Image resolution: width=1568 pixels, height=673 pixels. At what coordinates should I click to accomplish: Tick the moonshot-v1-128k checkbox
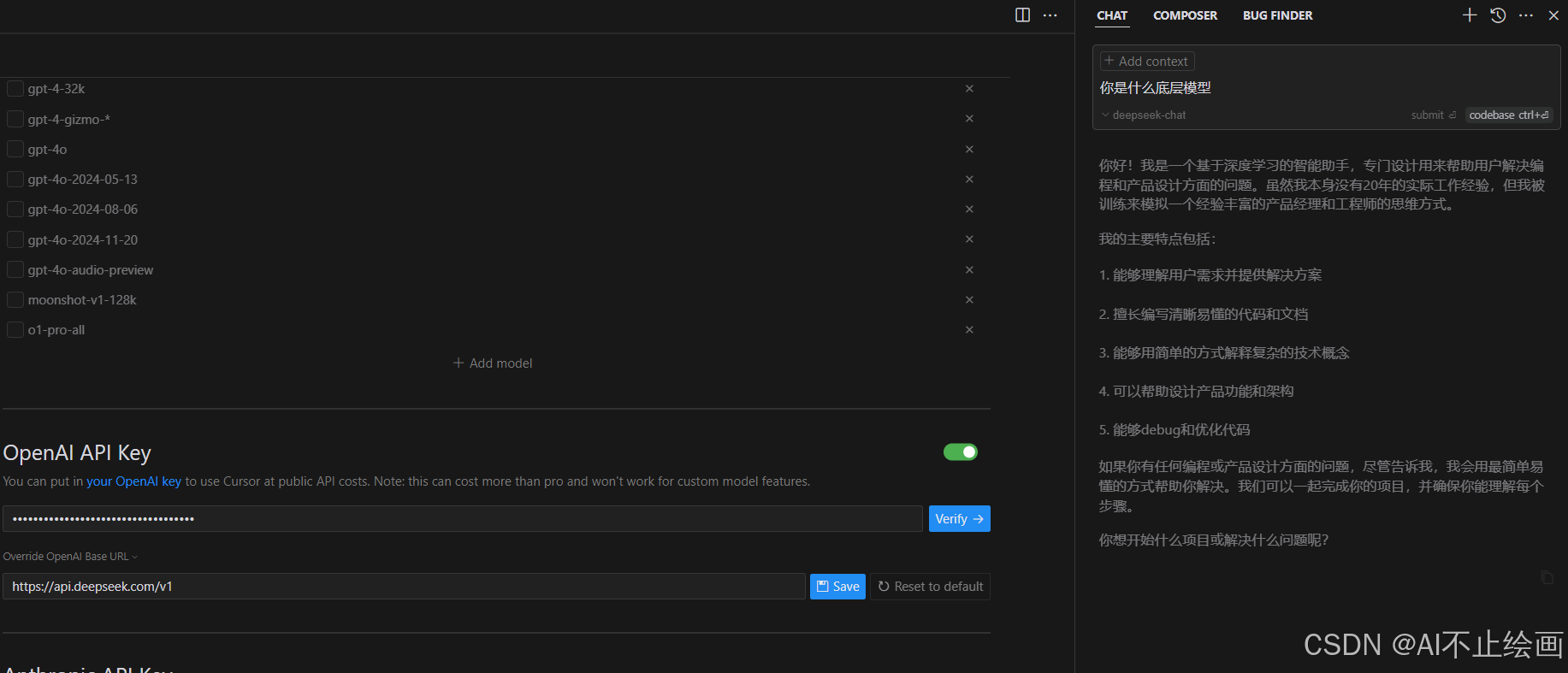[15, 300]
